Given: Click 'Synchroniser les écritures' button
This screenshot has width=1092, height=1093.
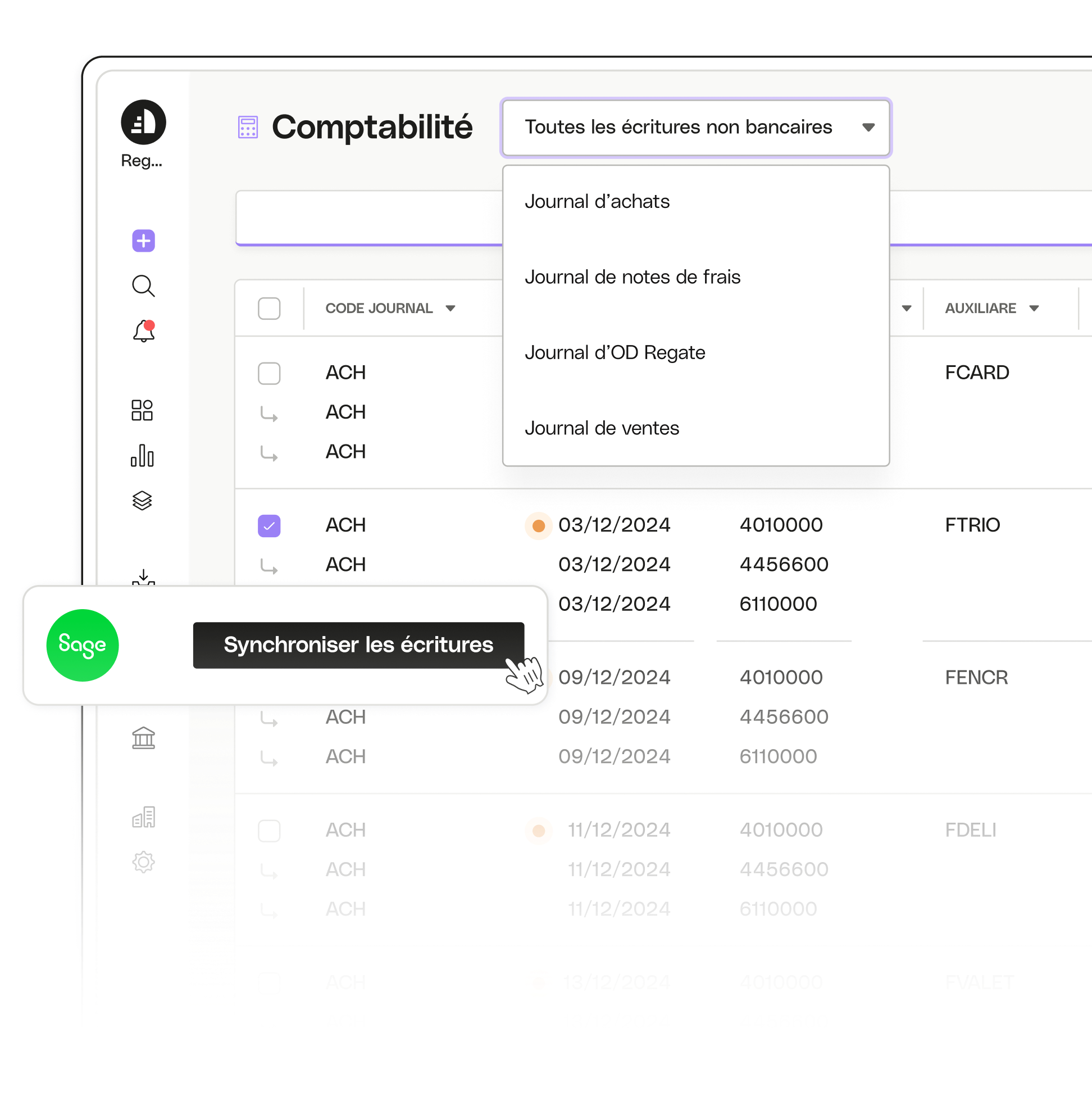Looking at the screenshot, I should pyautogui.click(x=358, y=645).
